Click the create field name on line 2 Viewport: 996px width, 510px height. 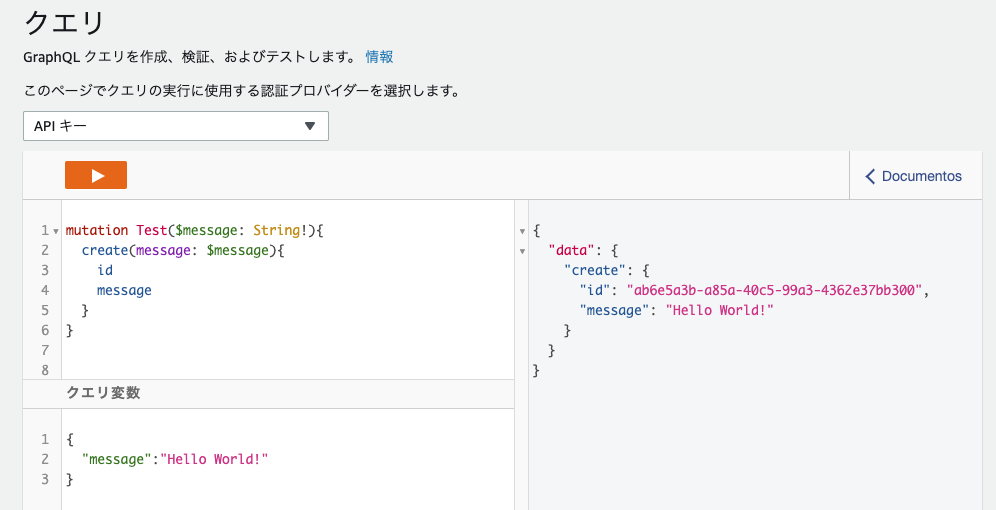click(105, 250)
